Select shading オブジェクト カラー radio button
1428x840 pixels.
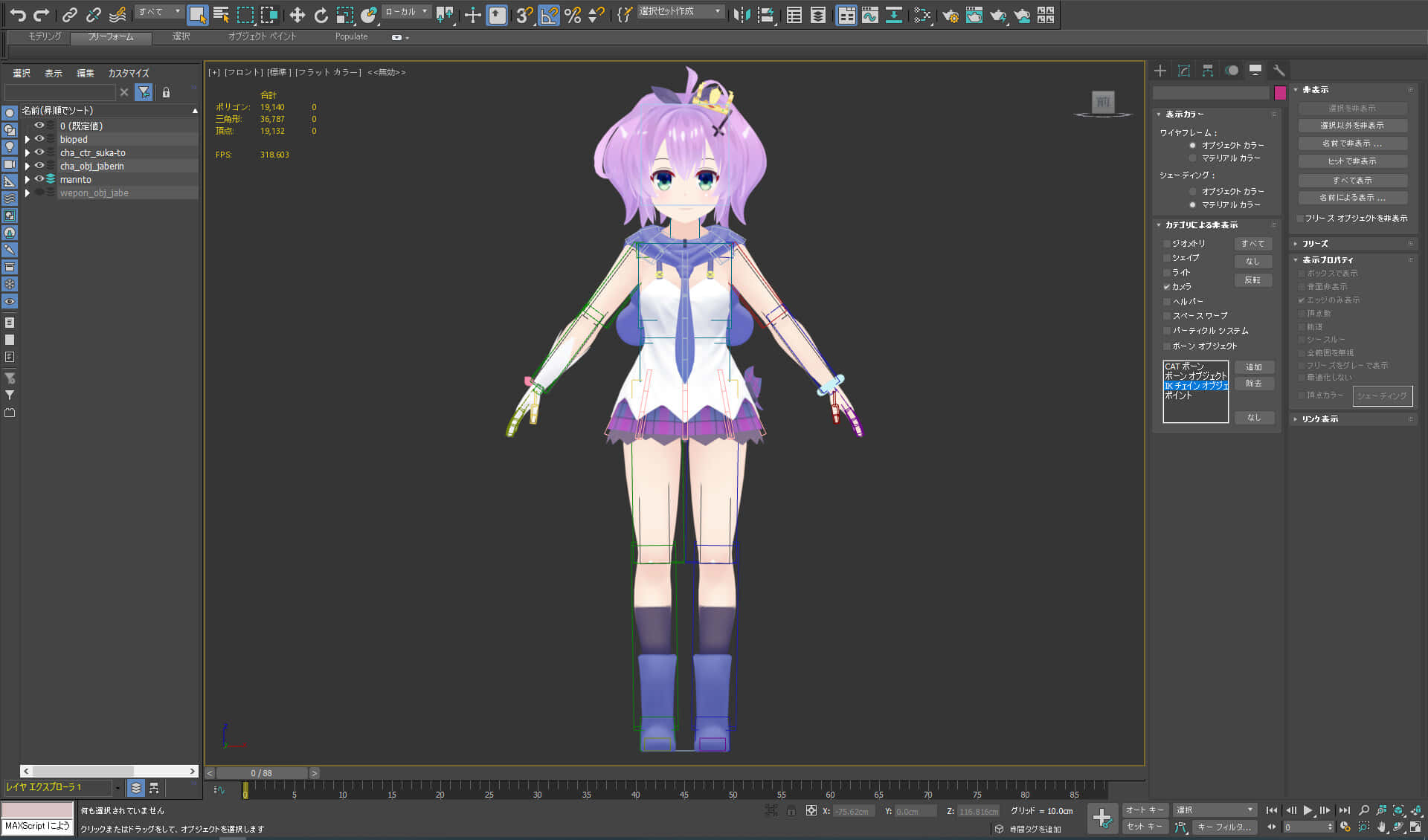click(x=1193, y=192)
